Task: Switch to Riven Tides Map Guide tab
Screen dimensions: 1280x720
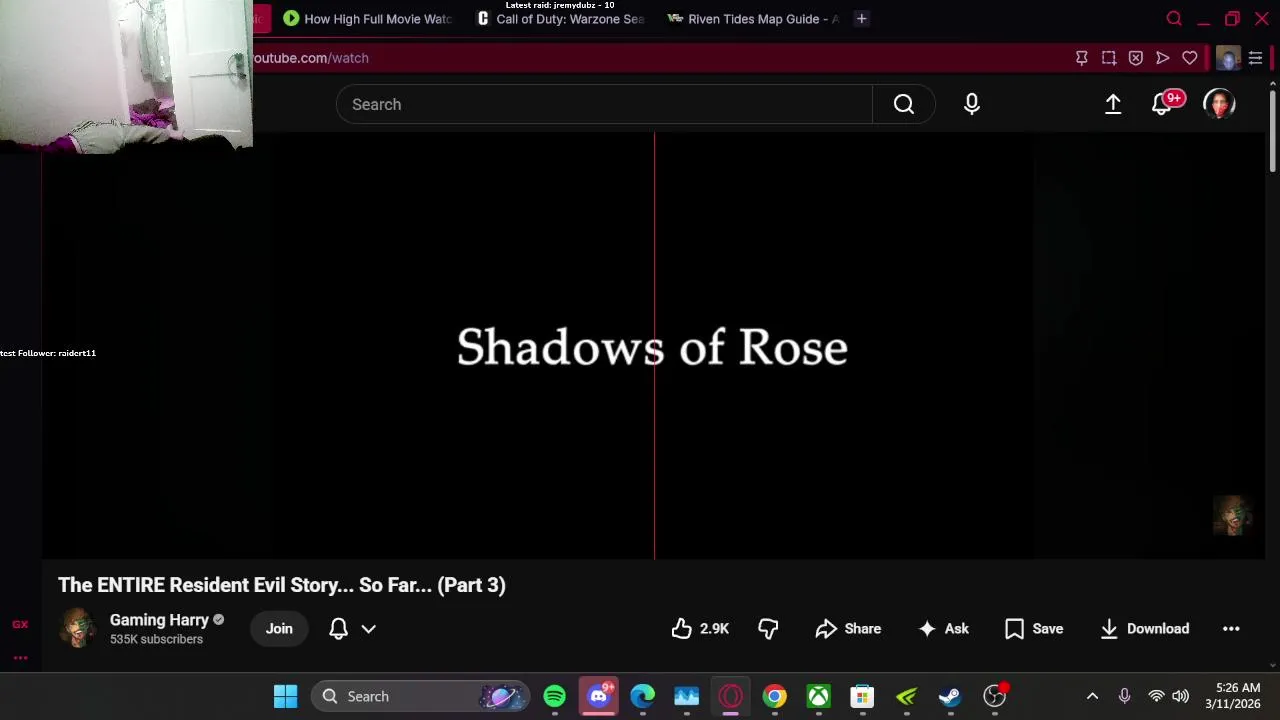Action: pyautogui.click(x=754, y=19)
